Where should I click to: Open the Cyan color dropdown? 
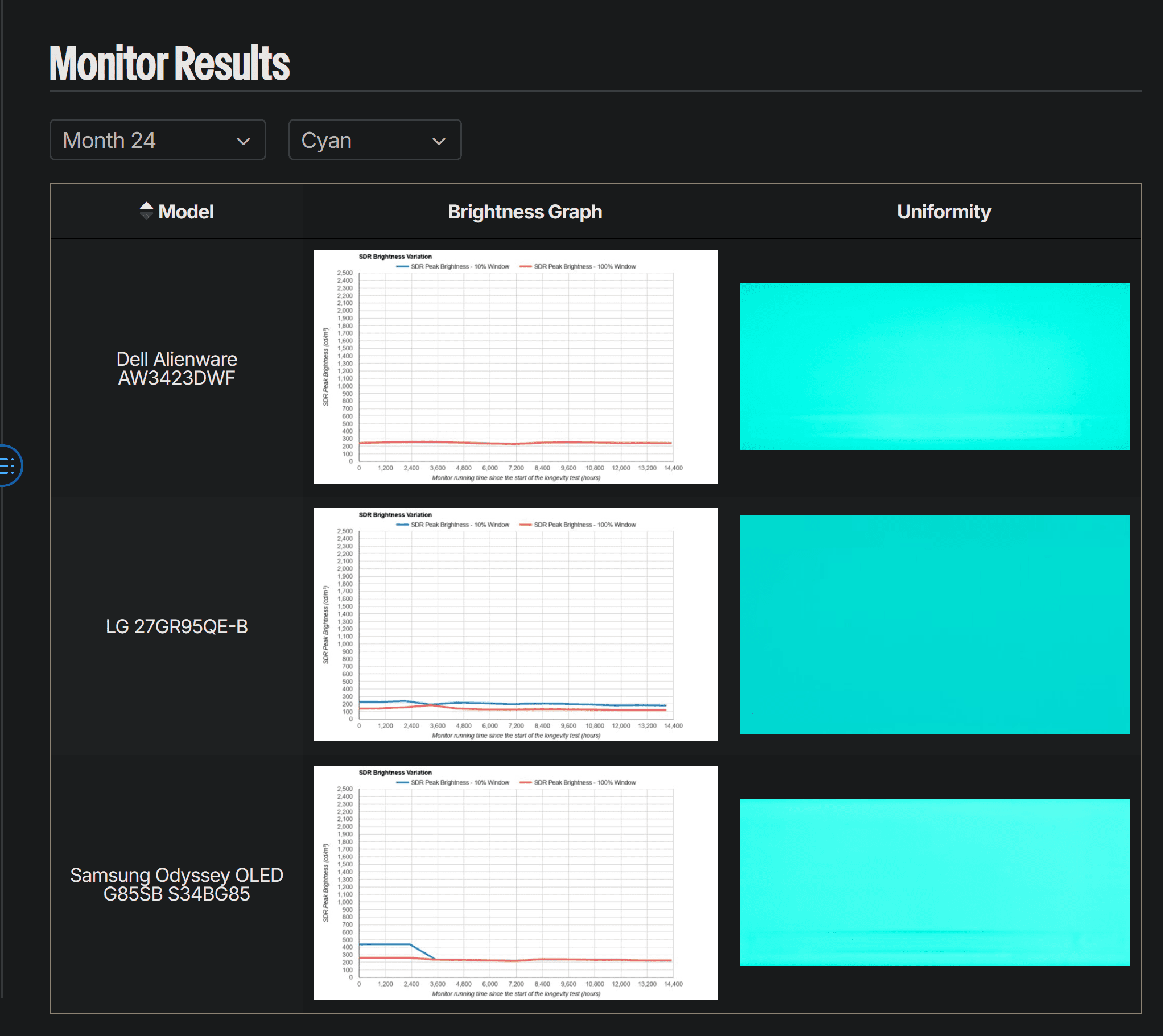(374, 140)
